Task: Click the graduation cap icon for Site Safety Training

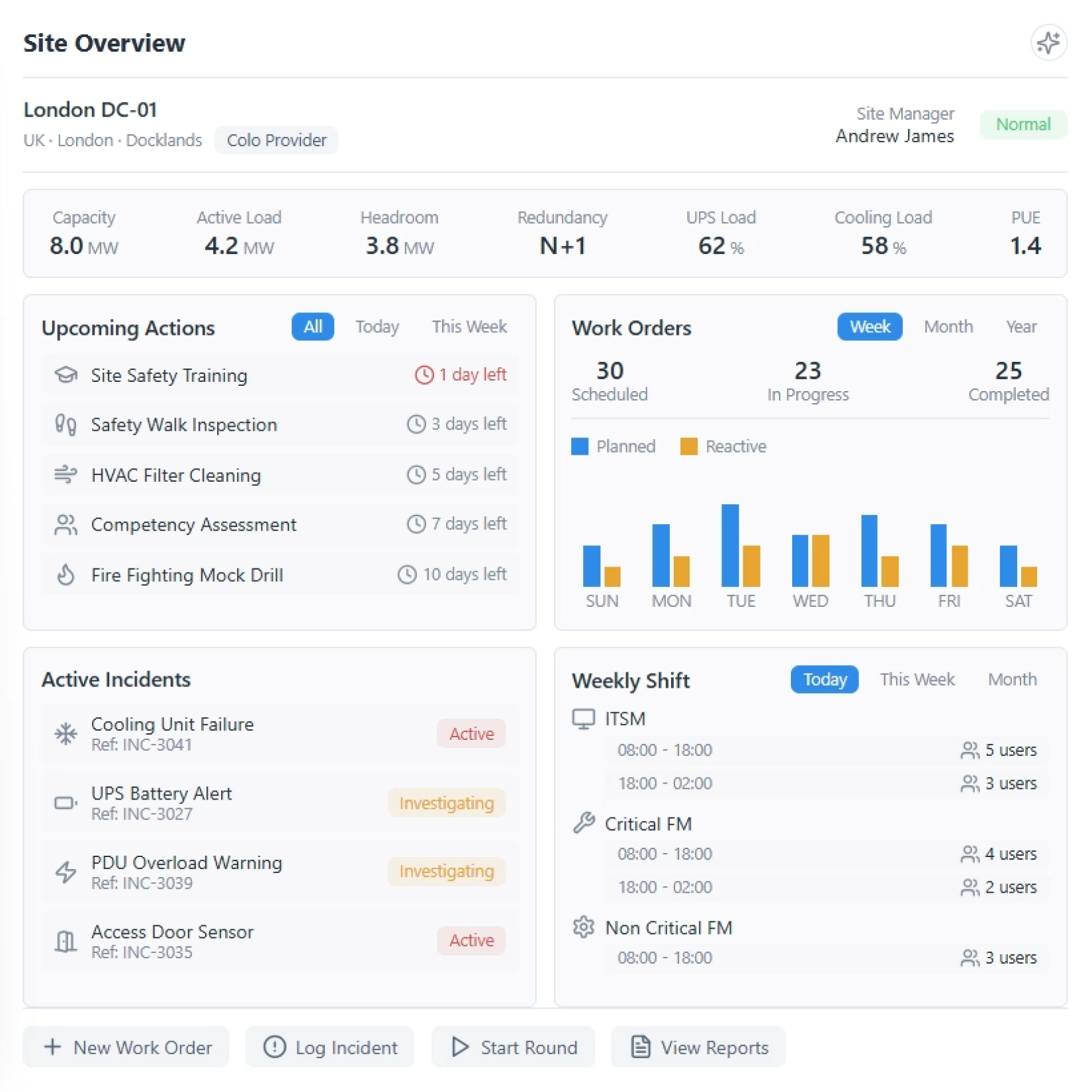Action: click(66, 375)
